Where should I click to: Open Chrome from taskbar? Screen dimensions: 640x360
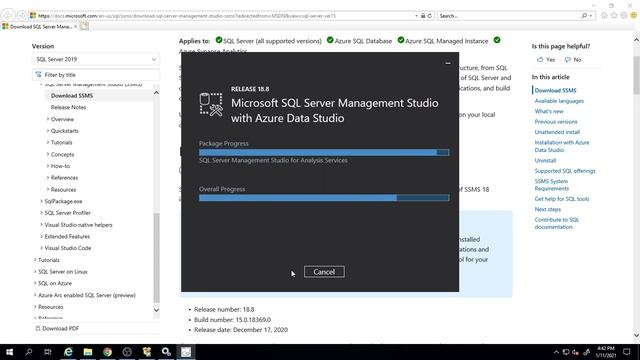pos(107,352)
